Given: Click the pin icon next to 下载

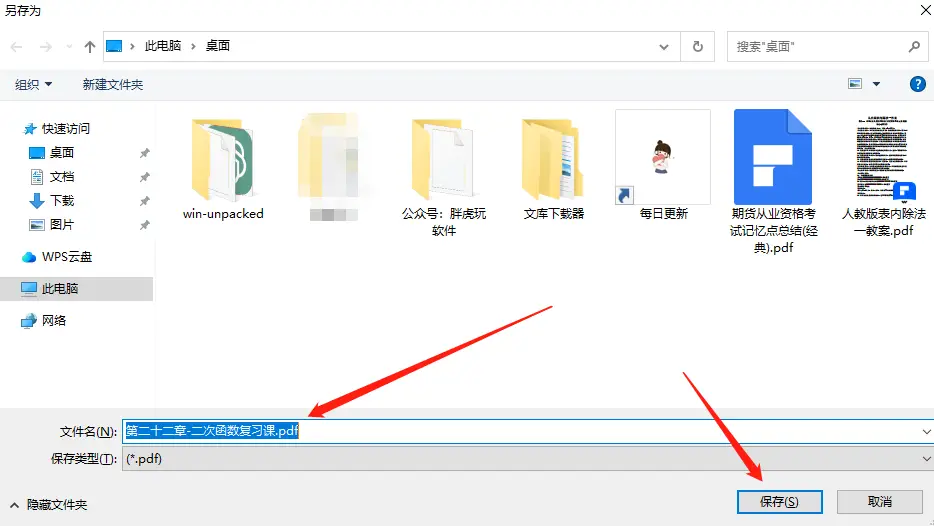Looking at the screenshot, I should [144, 201].
